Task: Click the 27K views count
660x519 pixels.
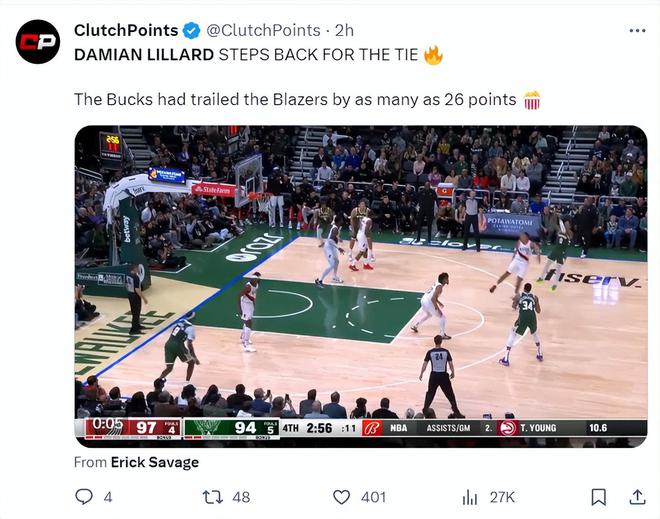Action: click(x=502, y=497)
